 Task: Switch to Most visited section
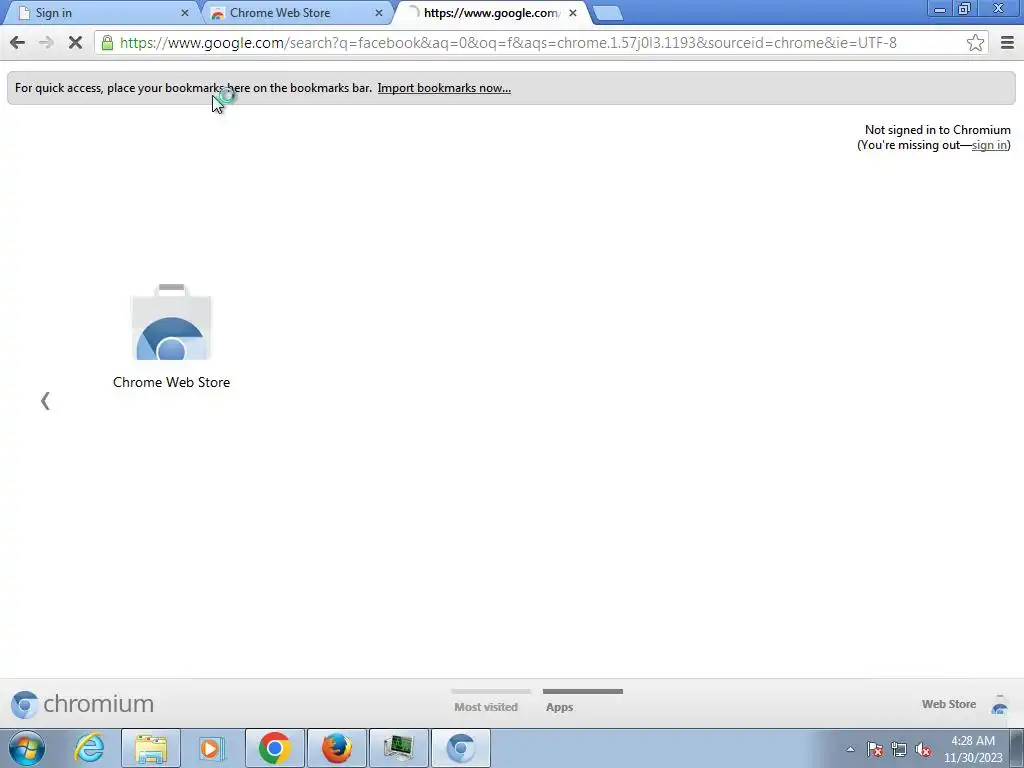[486, 707]
